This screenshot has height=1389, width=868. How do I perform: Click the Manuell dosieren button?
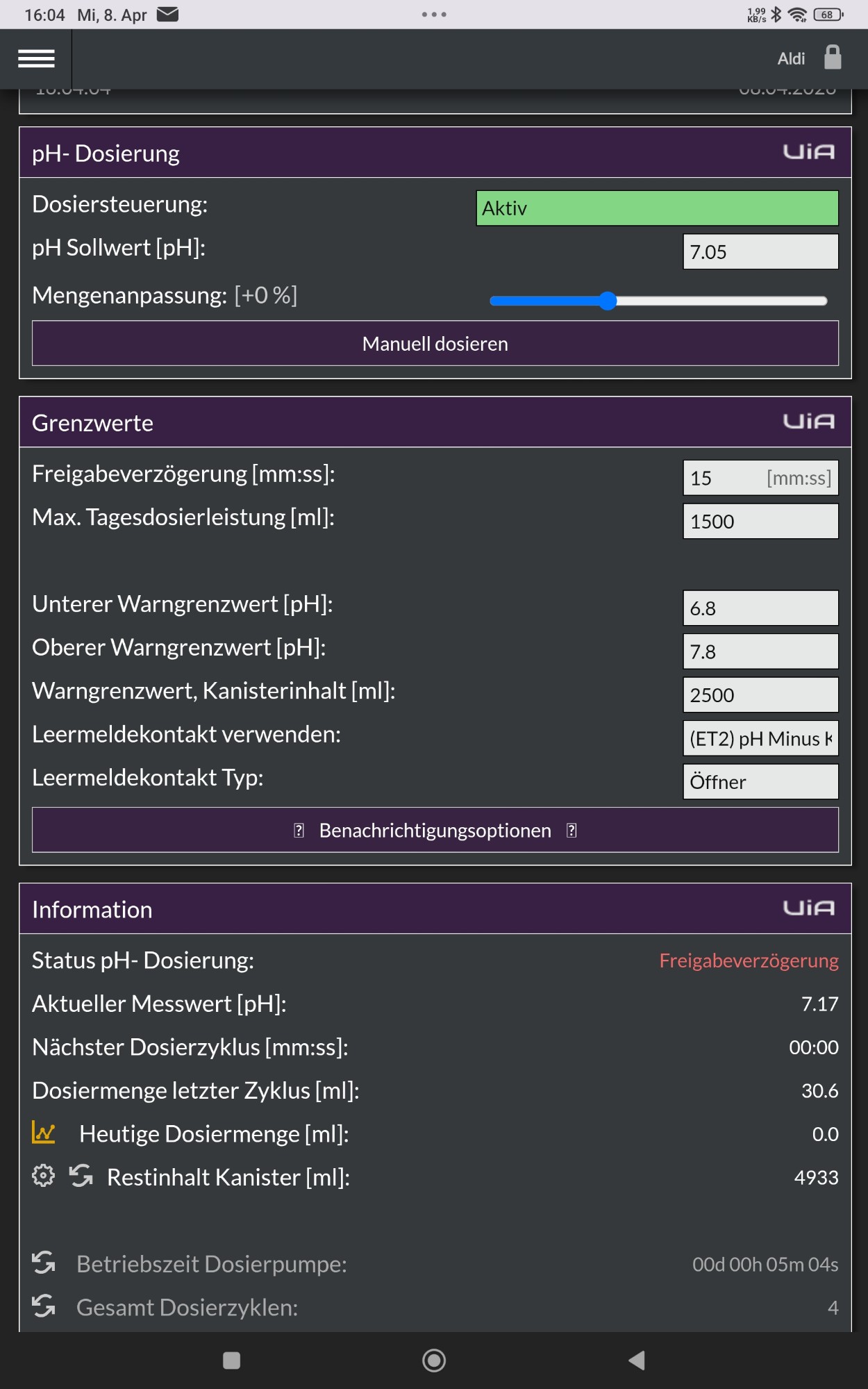click(x=435, y=344)
